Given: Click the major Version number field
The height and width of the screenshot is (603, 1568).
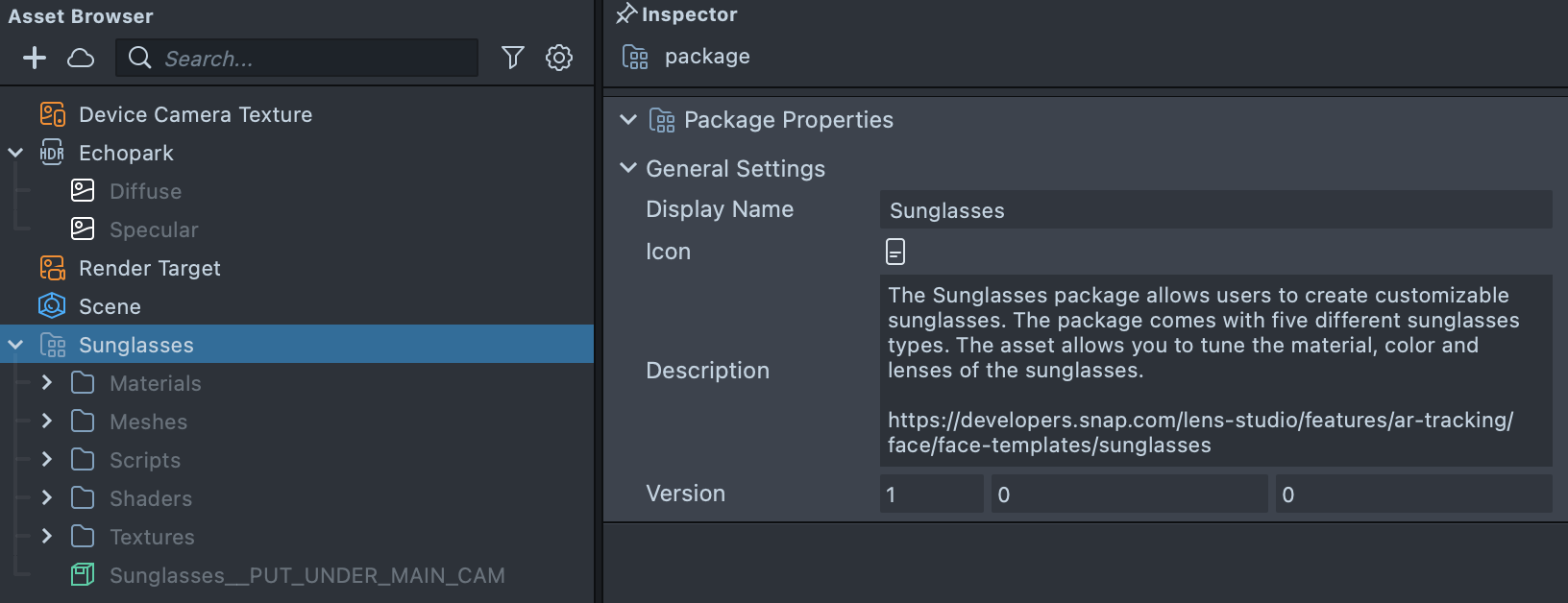Looking at the screenshot, I should pyautogui.click(x=930, y=494).
